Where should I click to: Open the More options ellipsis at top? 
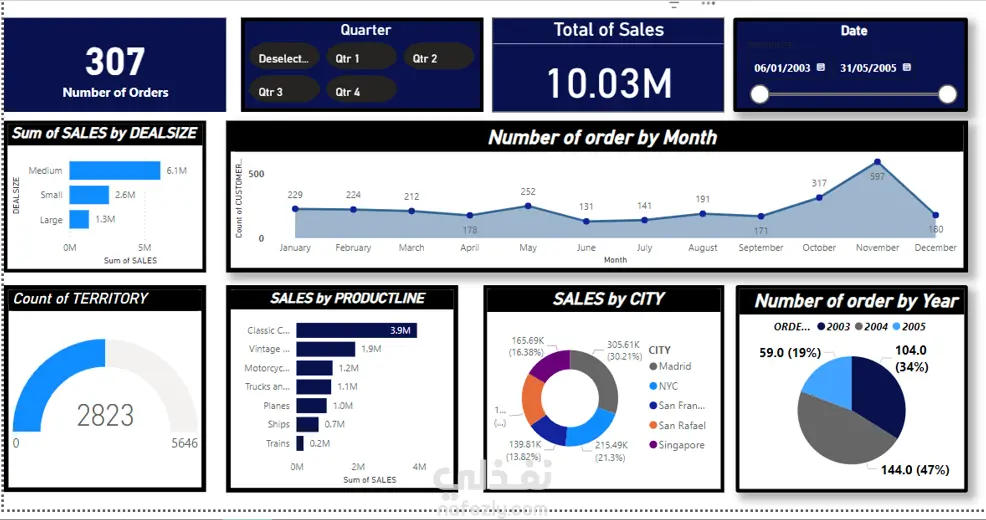(708, 4)
